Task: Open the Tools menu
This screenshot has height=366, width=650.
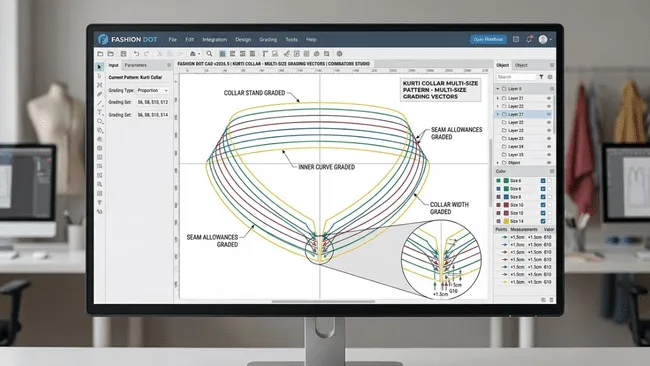Action: coord(291,39)
